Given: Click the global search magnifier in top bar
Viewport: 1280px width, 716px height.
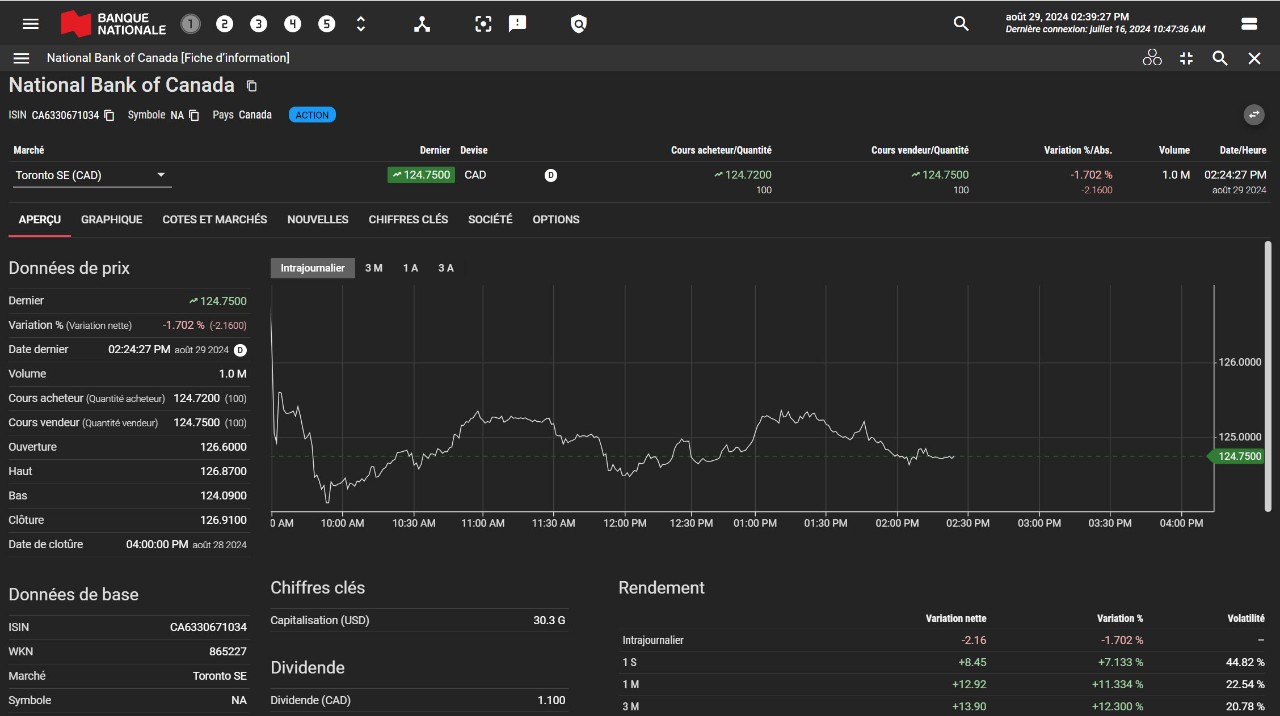Looking at the screenshot, I should (x=961, y=24).
